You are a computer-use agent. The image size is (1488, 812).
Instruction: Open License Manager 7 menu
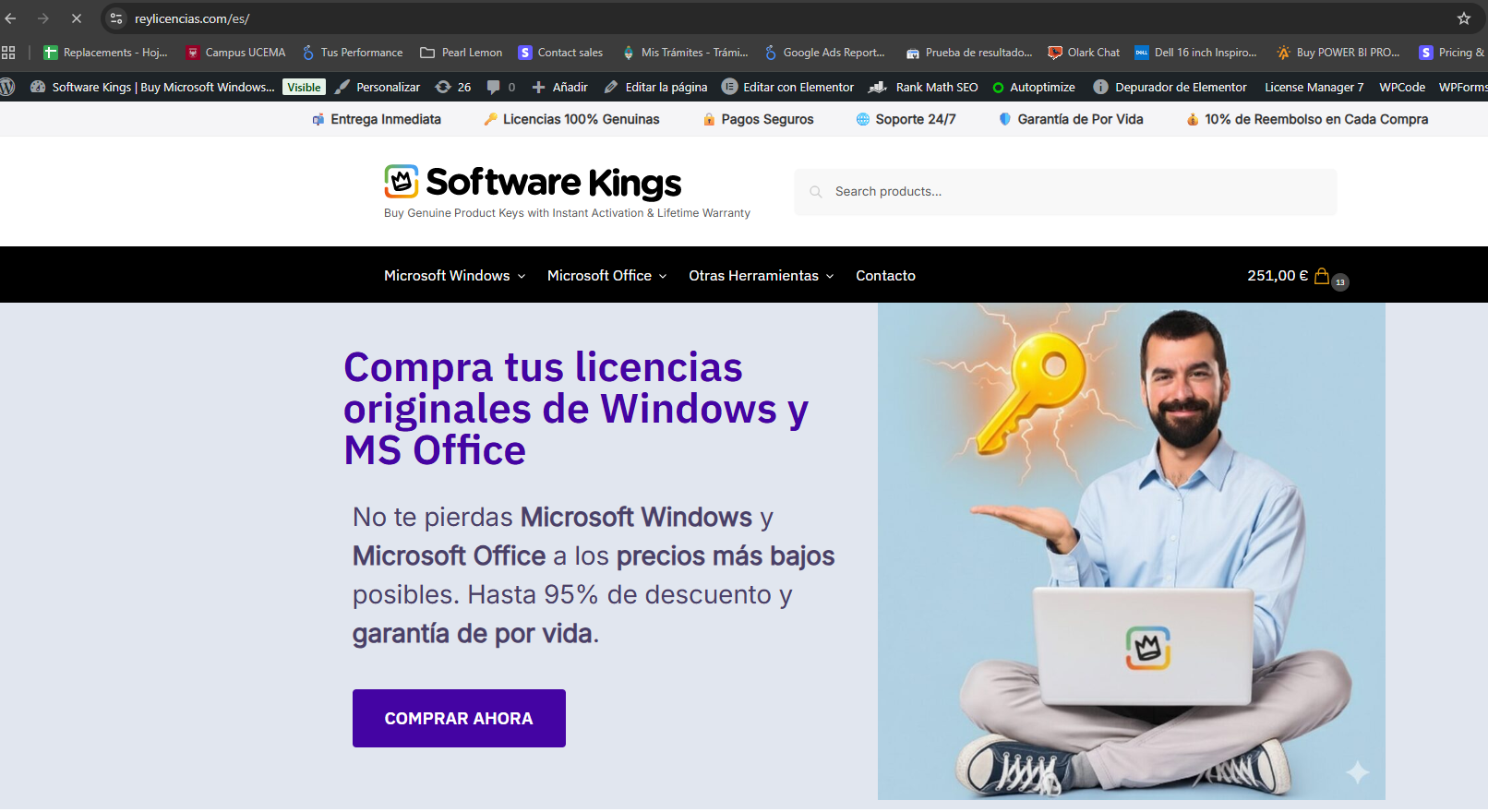(x=1314, y=87)
